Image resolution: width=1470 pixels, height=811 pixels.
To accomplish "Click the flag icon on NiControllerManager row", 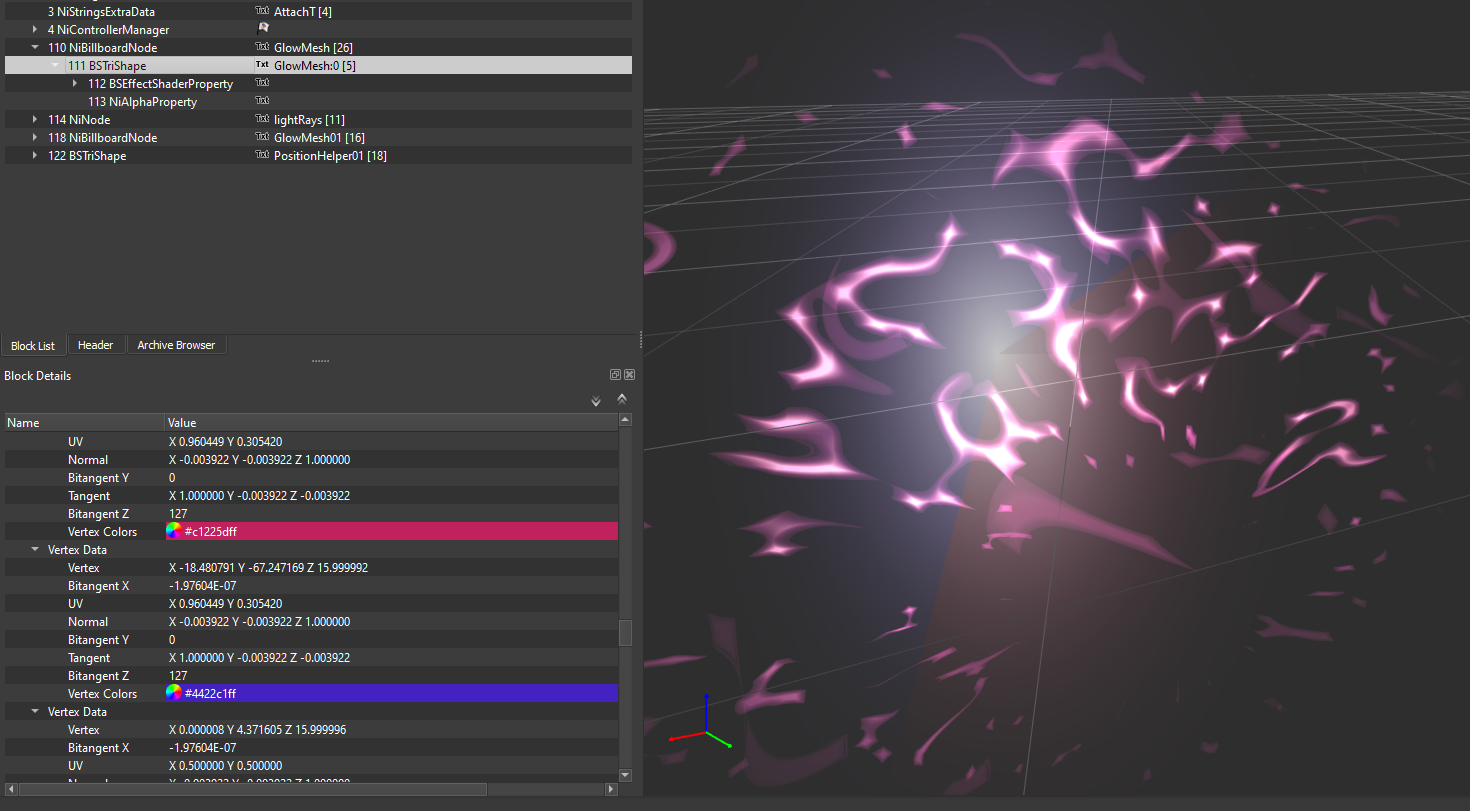I will [262, 29].
